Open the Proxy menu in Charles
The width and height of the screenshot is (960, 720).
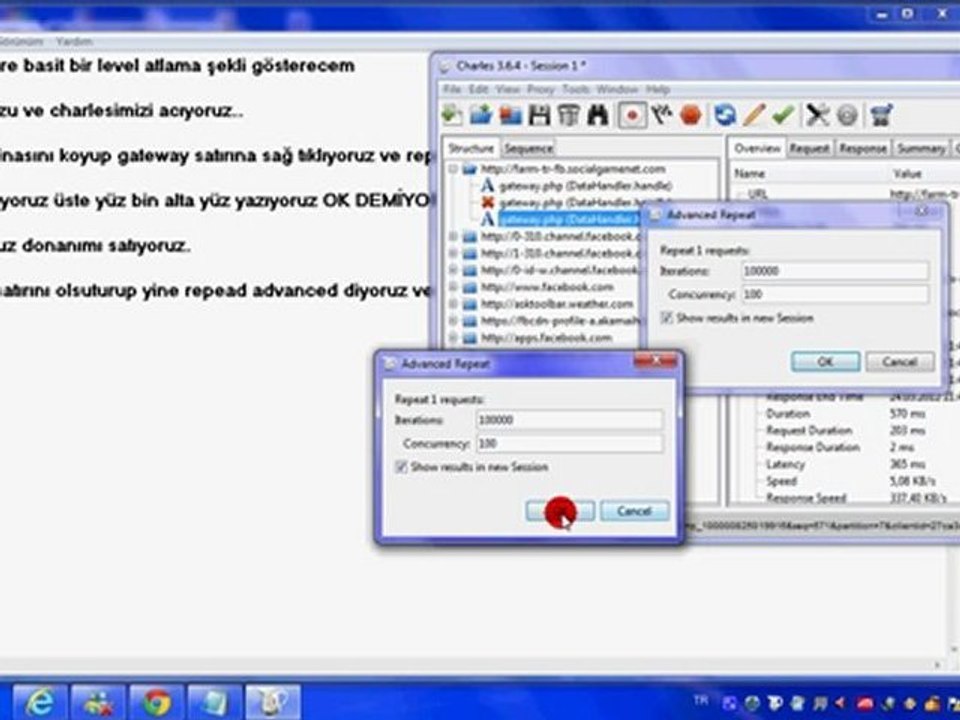pos(541,89)
